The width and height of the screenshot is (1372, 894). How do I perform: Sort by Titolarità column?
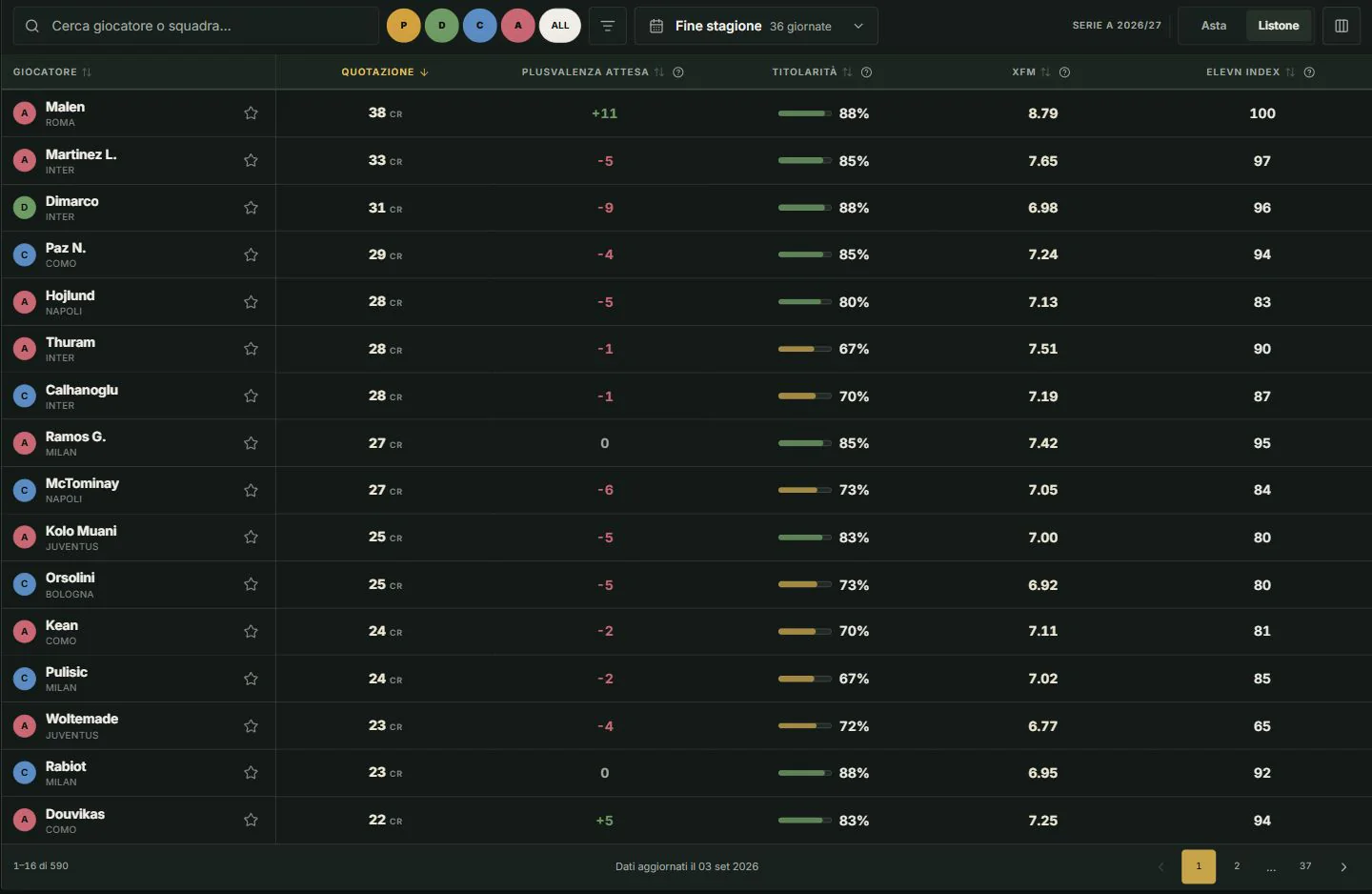pyautogui.click(x=812, y=72)
